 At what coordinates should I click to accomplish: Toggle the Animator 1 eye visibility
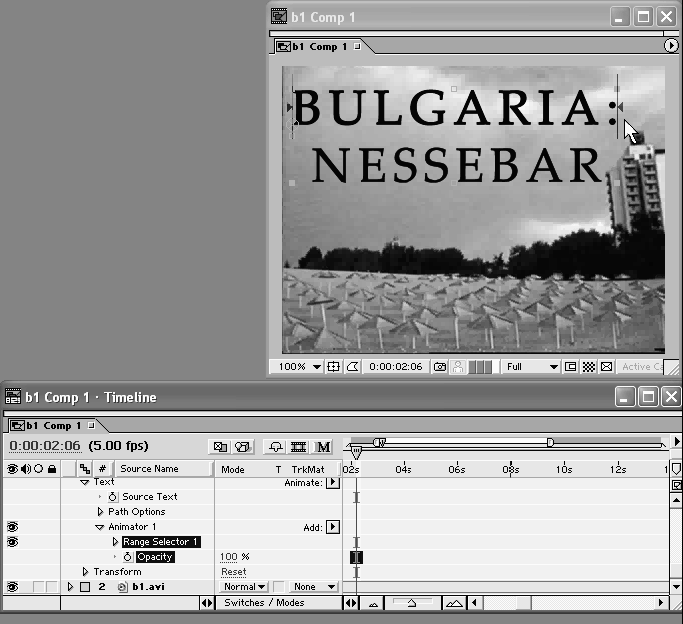click(12, 527)
